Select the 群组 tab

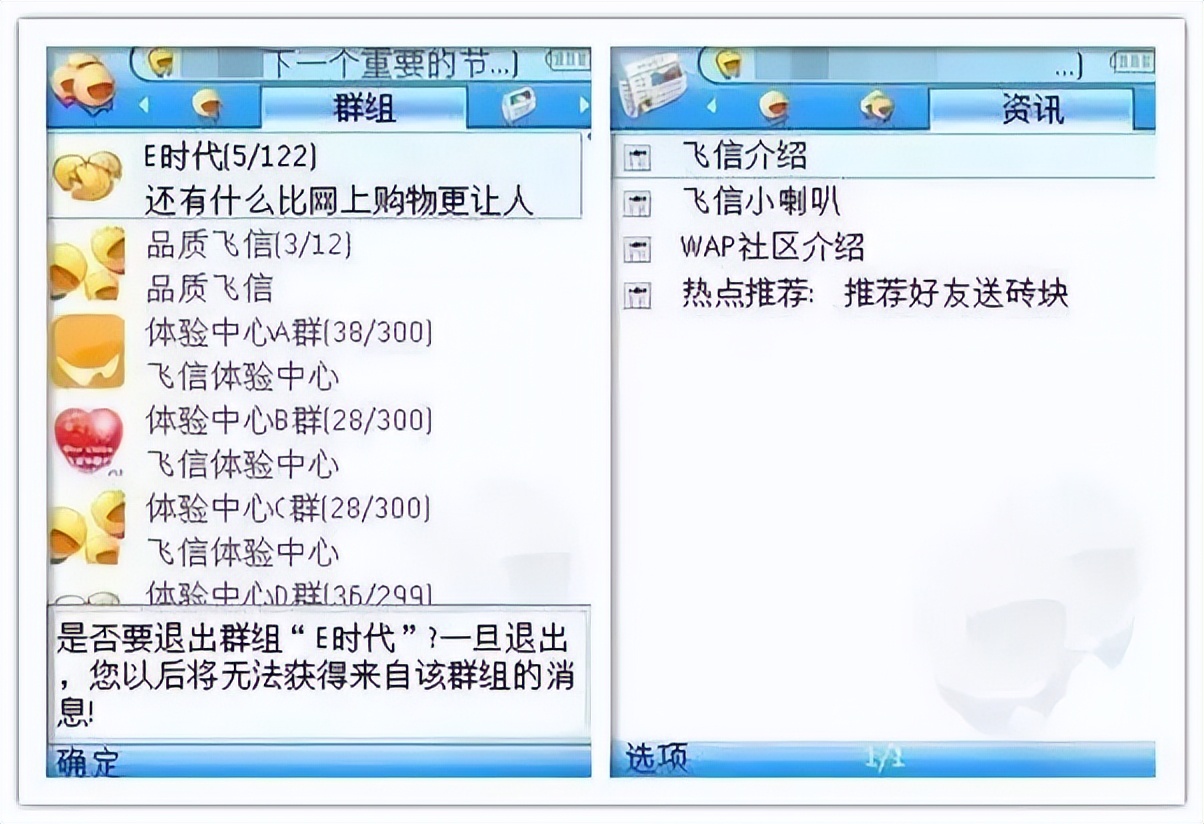(x=363, y=106)
